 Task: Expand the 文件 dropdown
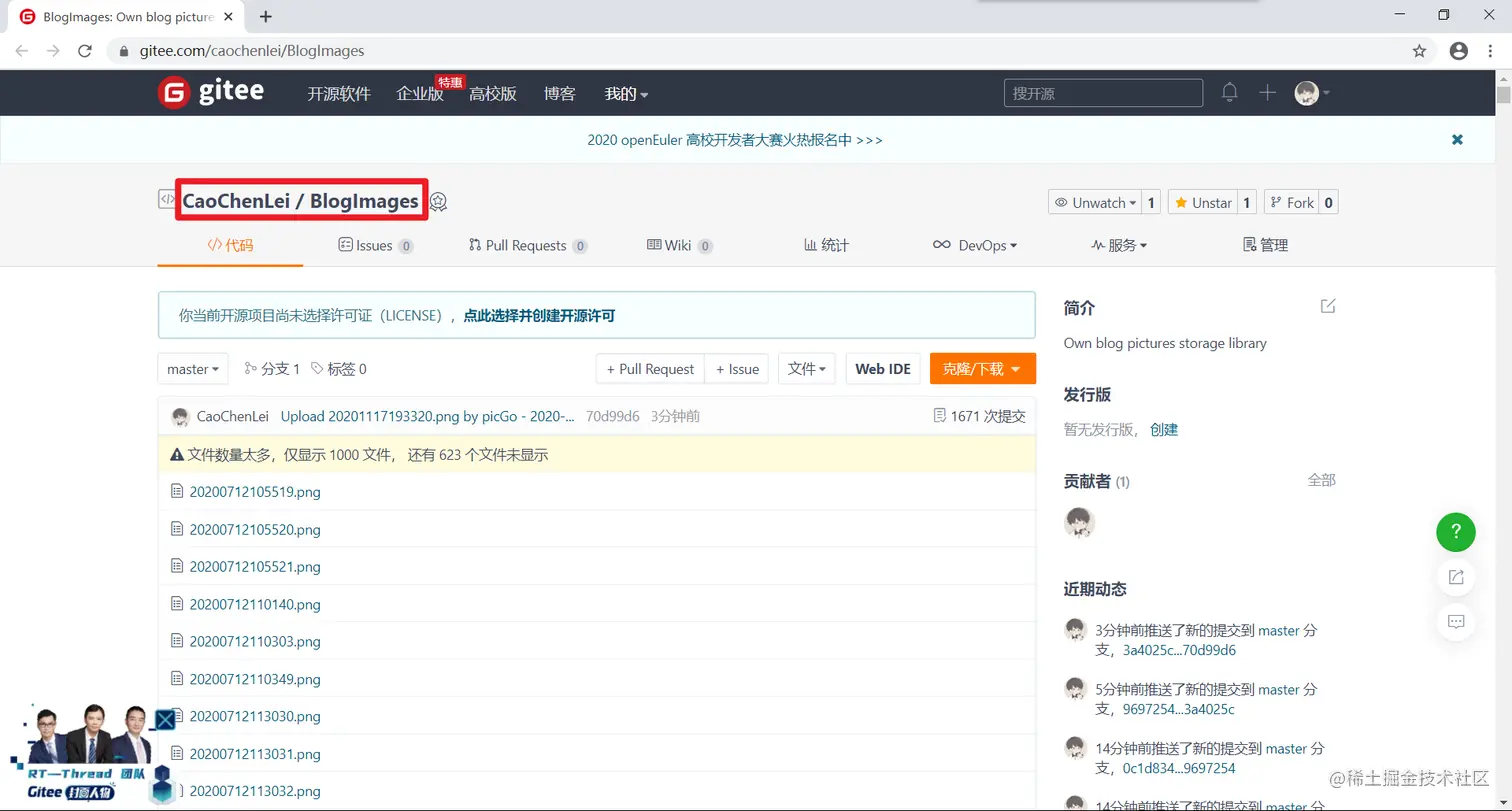(x=806, y=369)
